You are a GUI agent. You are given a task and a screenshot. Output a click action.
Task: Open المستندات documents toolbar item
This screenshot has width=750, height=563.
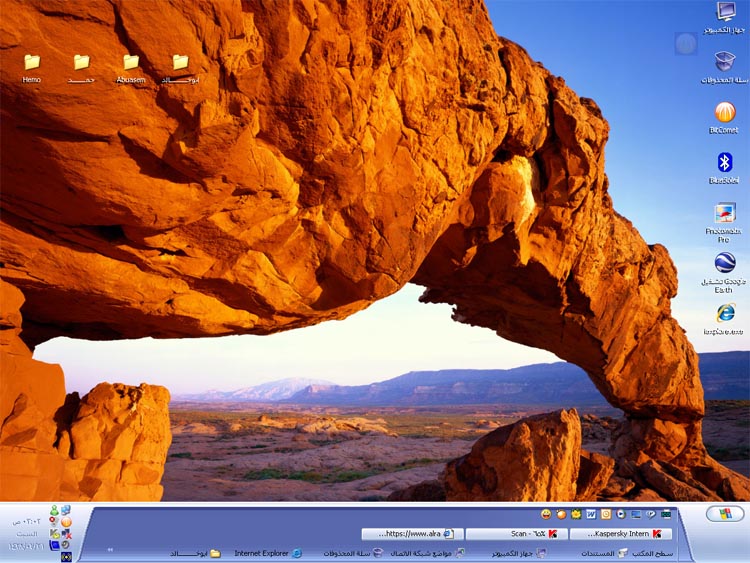605,553
